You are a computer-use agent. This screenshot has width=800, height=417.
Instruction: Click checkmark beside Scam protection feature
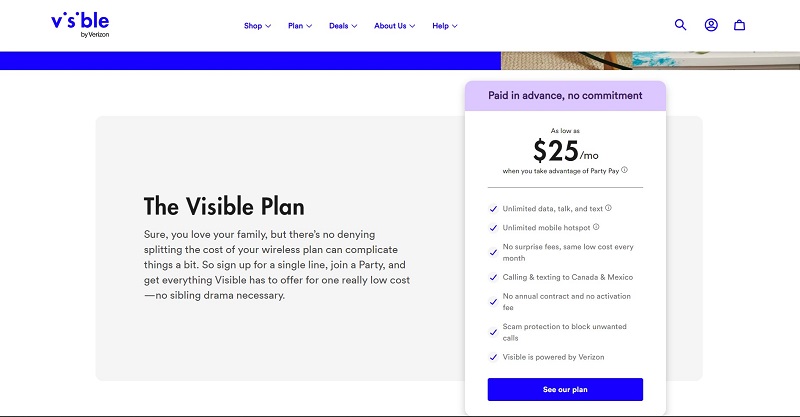[493, 332]
